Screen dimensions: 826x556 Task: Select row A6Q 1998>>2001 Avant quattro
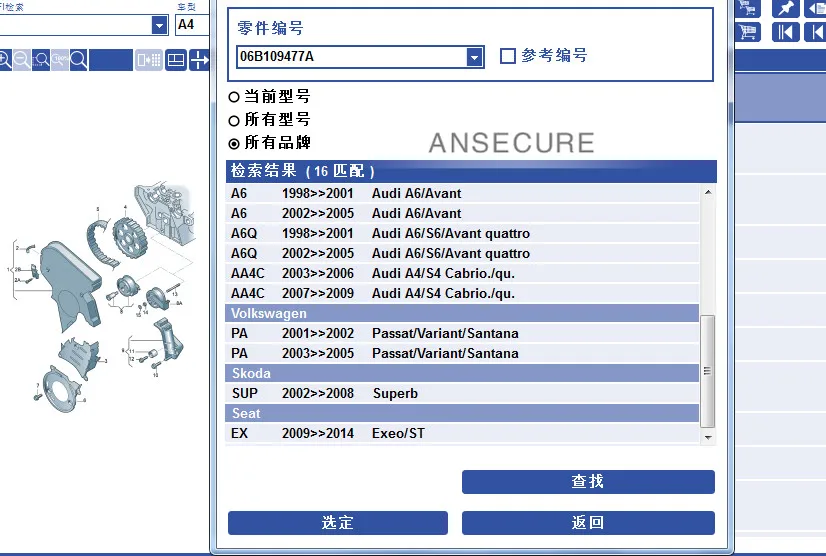[x=462, y=233]
